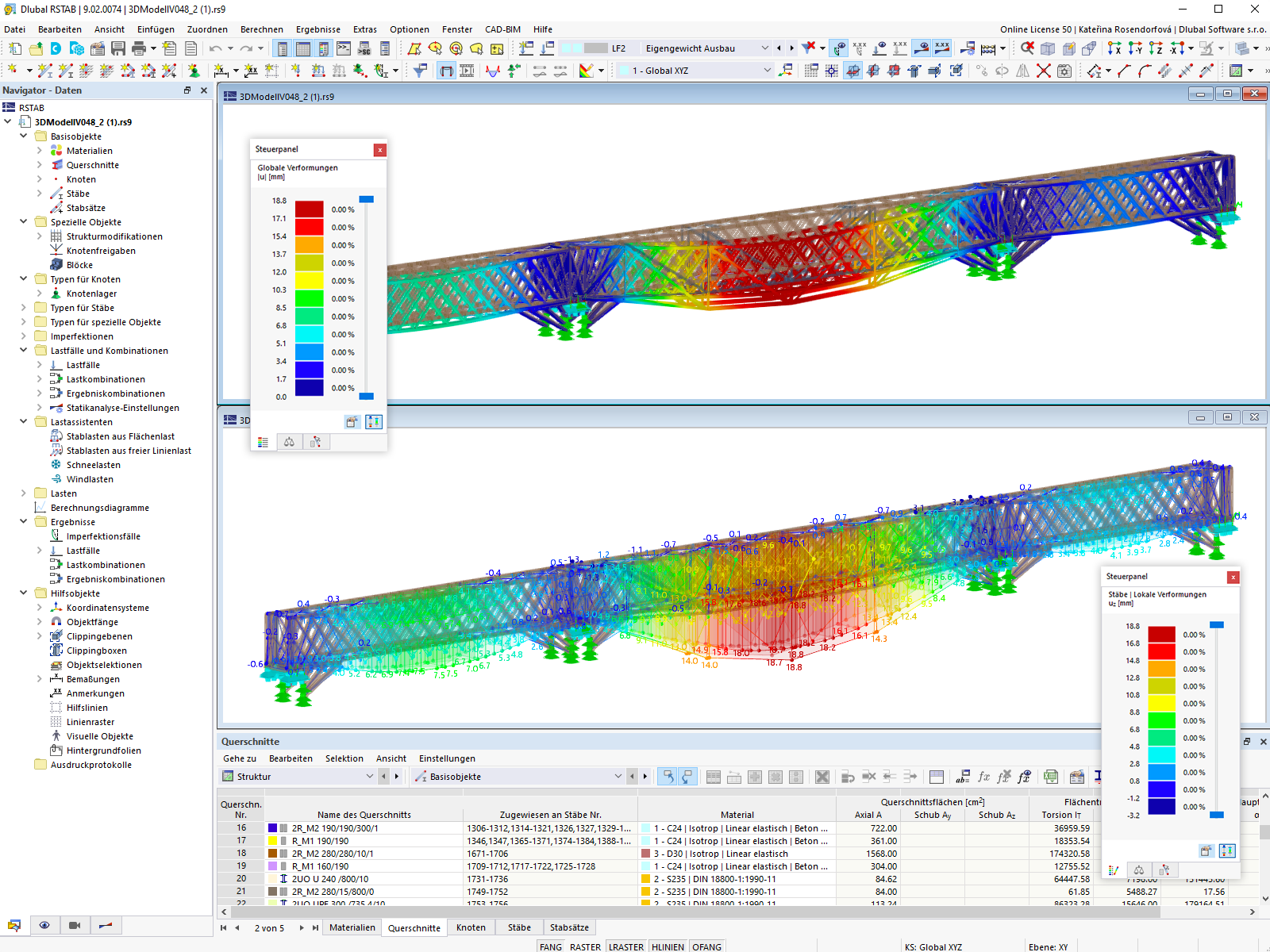Click the balance scale icon in upper Steuerpanel
Image resolution: width=1270 pixels, height=952 pixels.
click(289, 442)
